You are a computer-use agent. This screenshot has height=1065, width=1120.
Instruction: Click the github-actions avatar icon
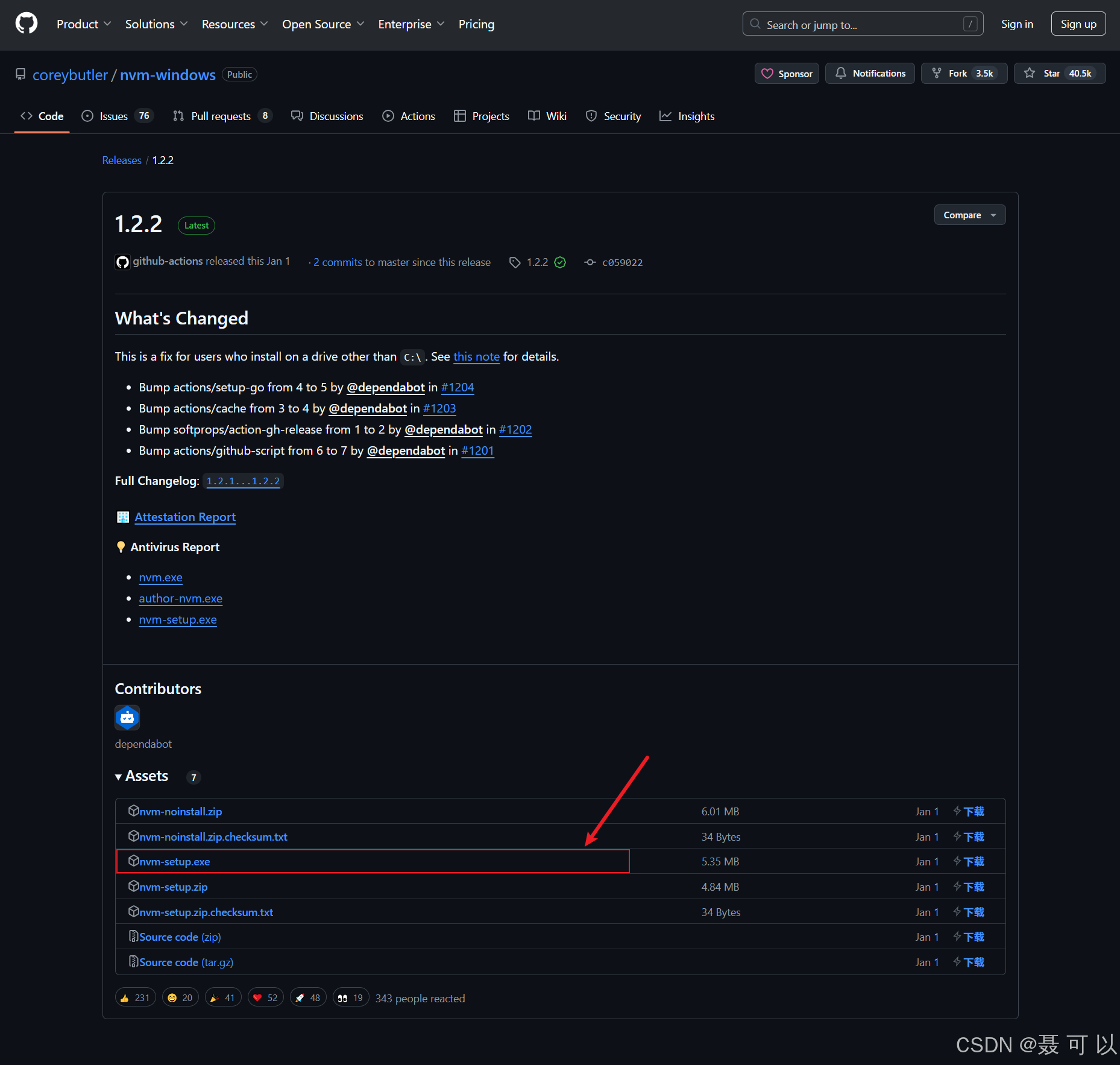tap(122, 262)
